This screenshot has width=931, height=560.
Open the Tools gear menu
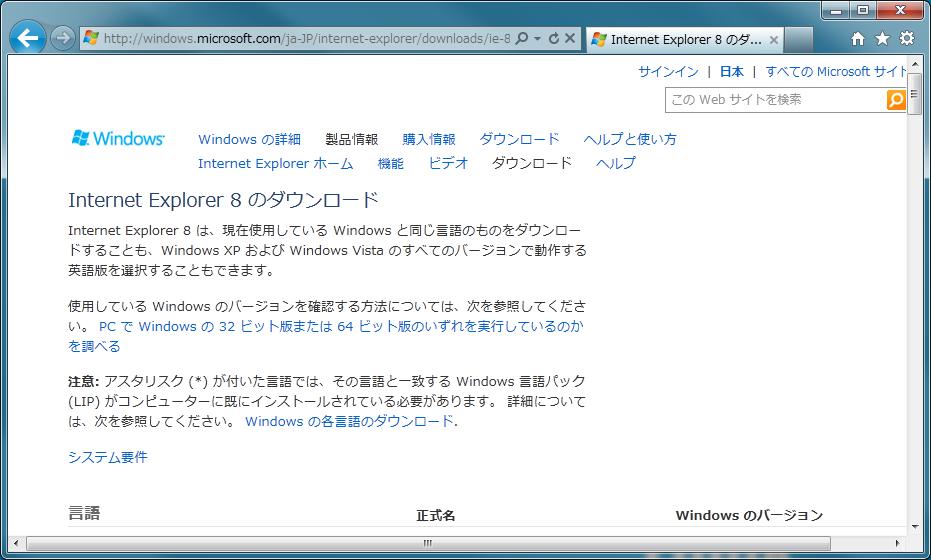(907, 39)
